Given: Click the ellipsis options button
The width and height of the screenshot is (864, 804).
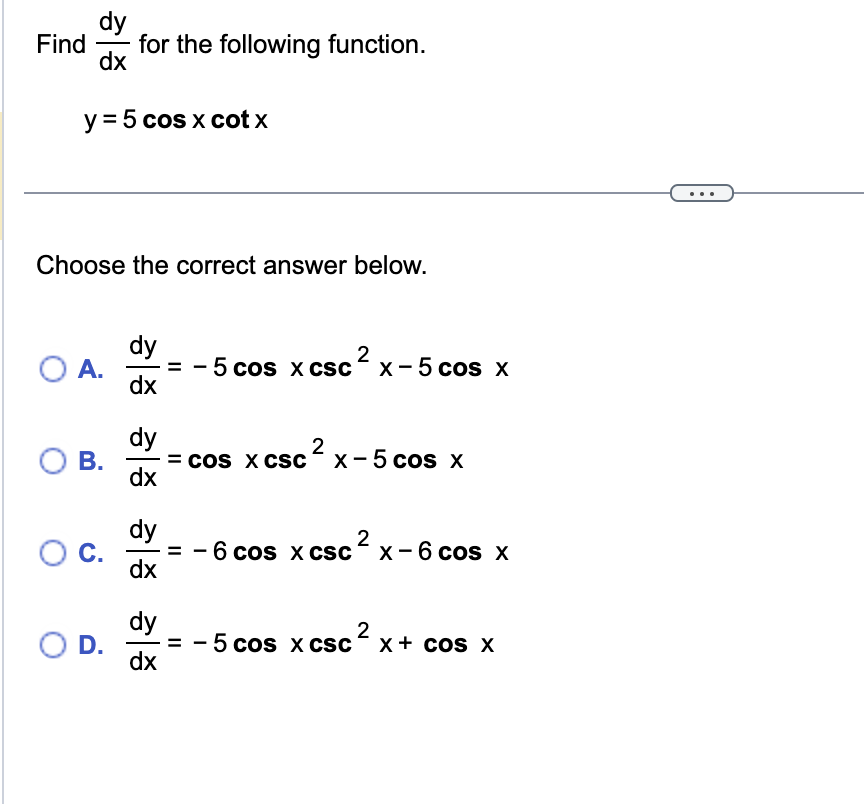Looking at the screenshot, I should pos(702,192).
